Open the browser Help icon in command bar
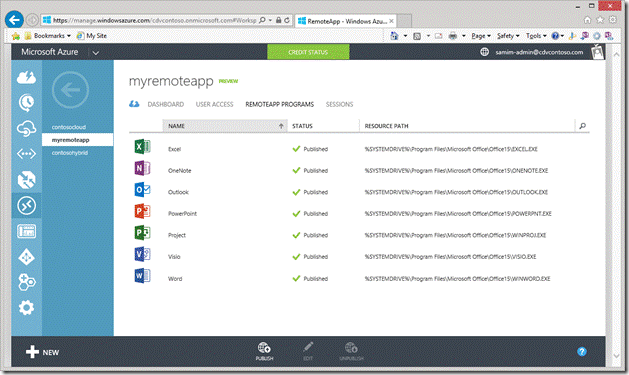Screen dimensions: 629x375 555,36
